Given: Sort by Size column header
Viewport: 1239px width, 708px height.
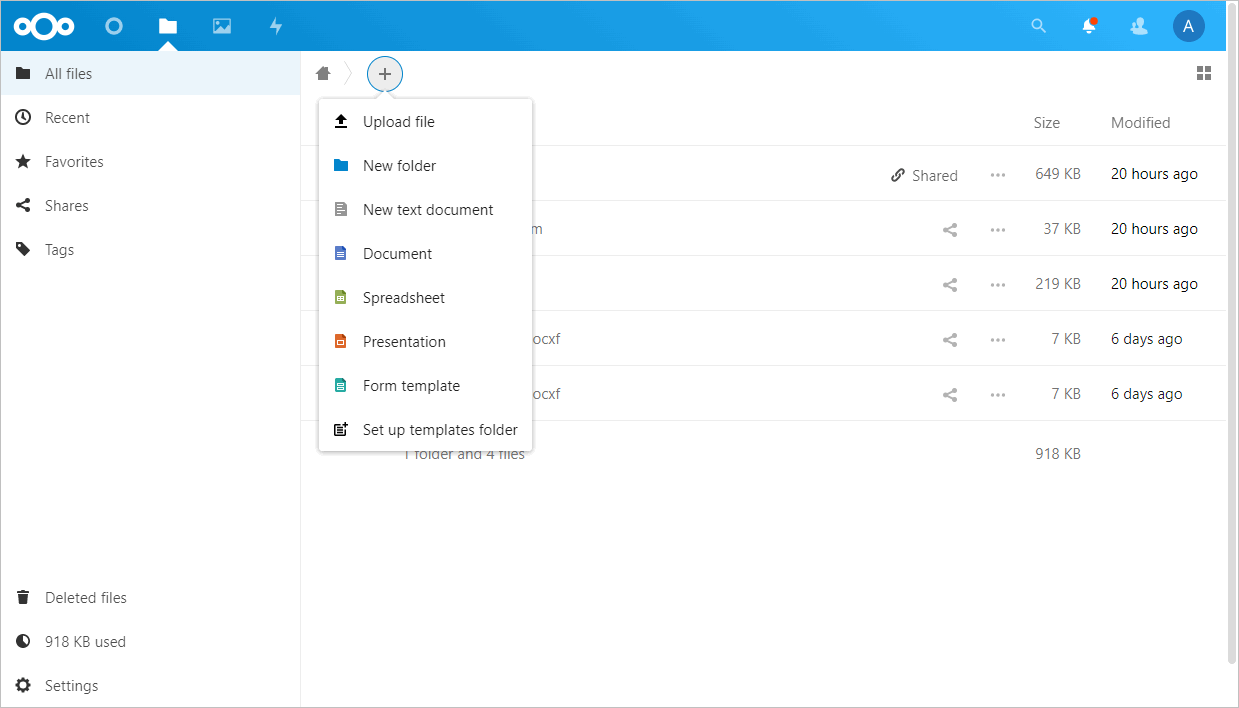Looking at the screenshot, I should click(x=1047, y=122).
